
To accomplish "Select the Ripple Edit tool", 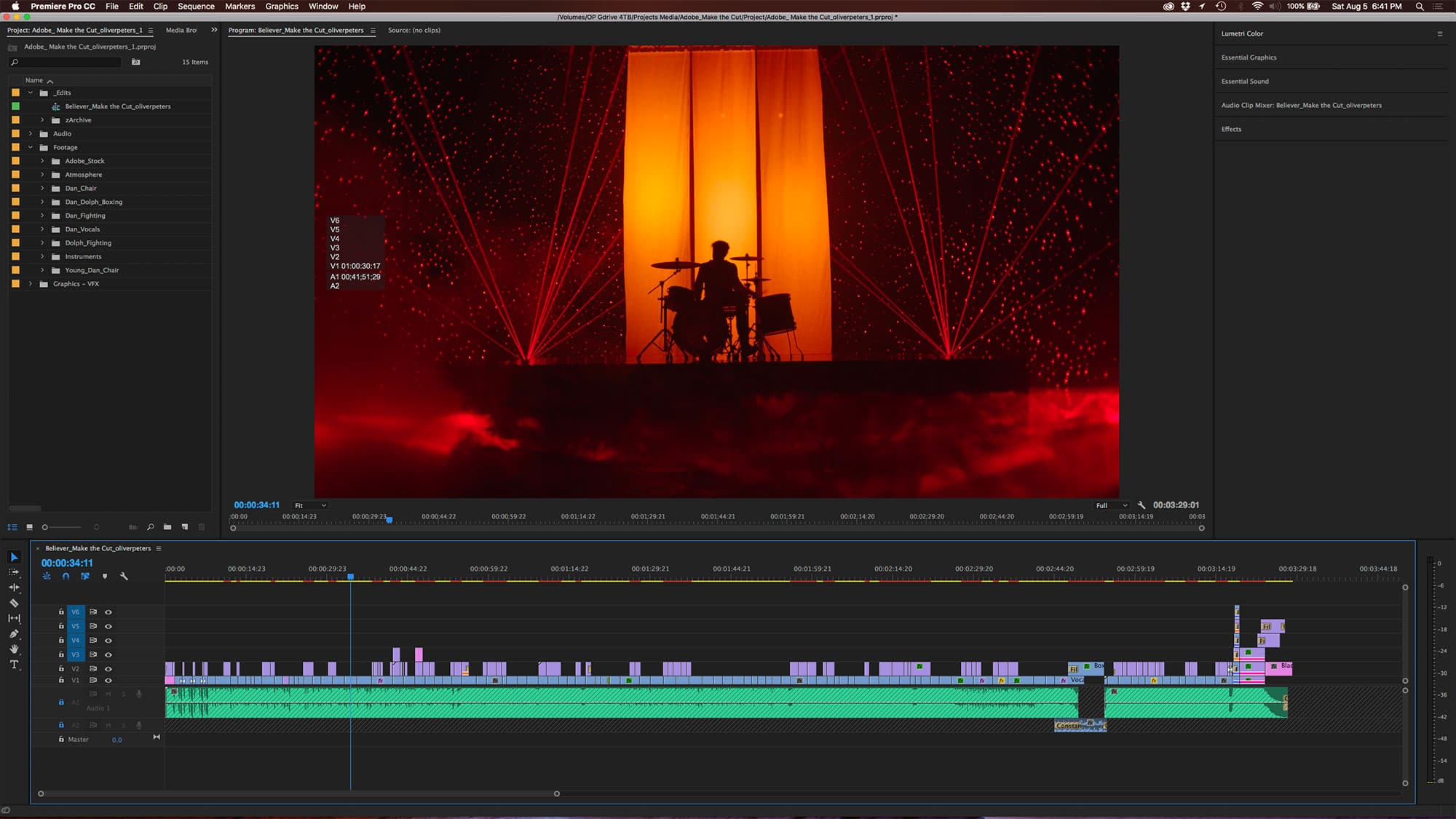I will [14, 587].
